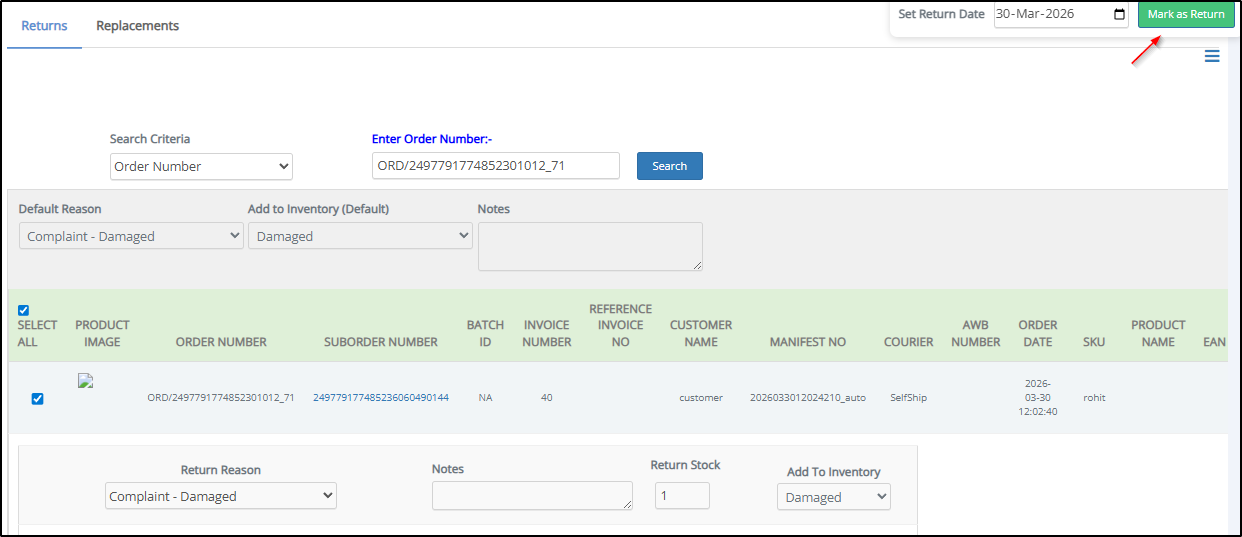Screen dimensions: 1242x537
Task: Expand the Return Reason dropdown
Action: (221, 496)
